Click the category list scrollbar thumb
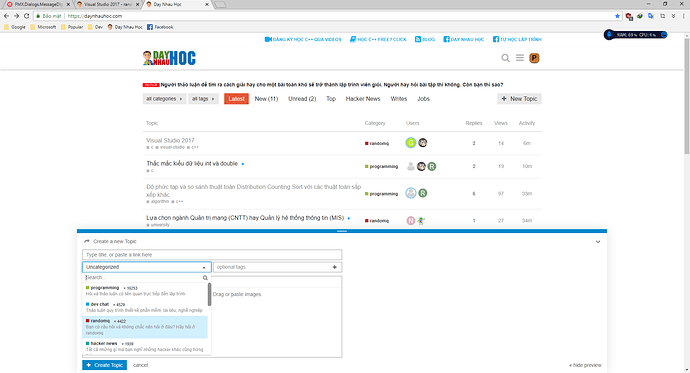Viewport: 690px width, 373px height. tap(209, 294)
